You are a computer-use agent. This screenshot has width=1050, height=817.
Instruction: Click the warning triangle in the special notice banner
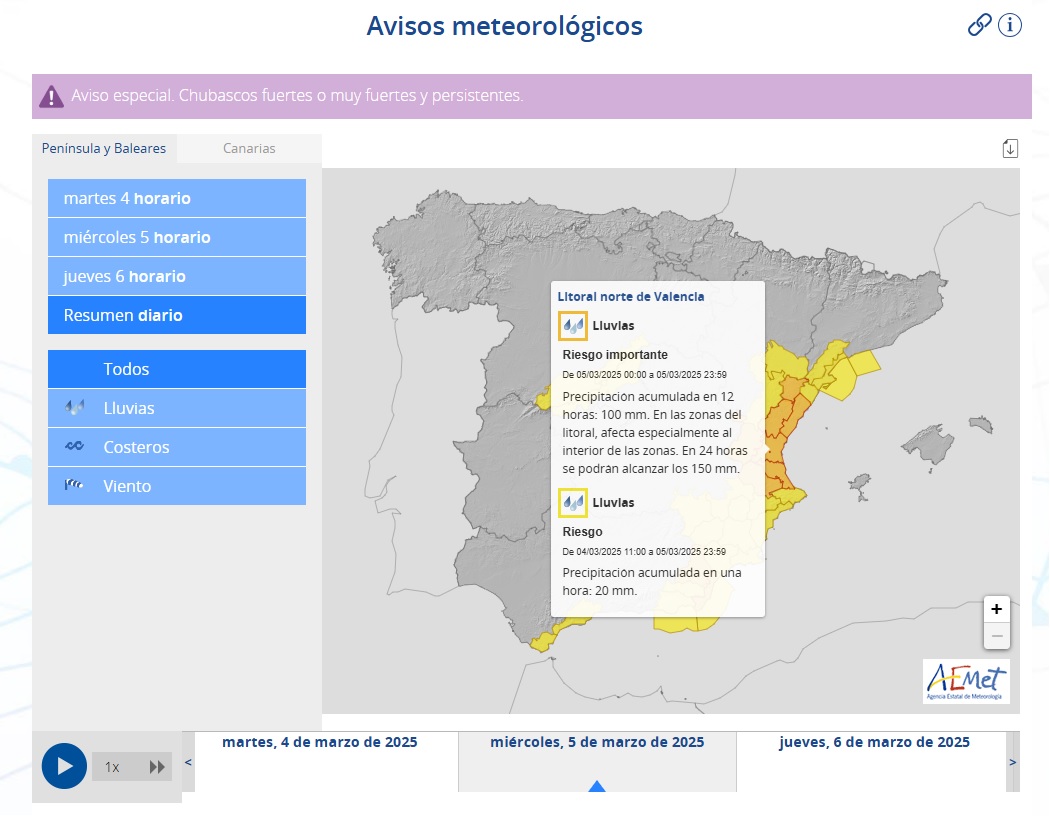(53, 95)
